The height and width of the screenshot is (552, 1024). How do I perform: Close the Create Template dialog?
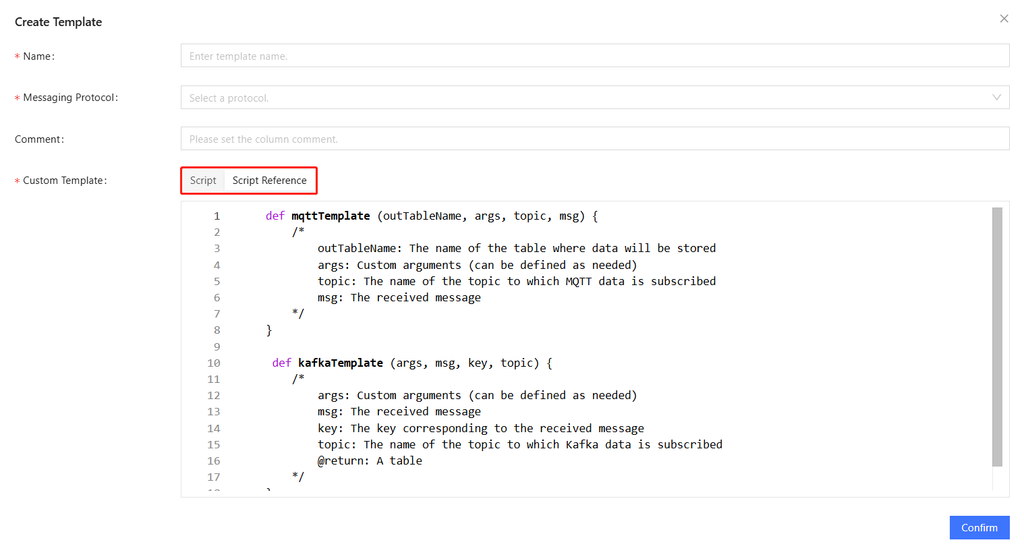pos(1004,19)
